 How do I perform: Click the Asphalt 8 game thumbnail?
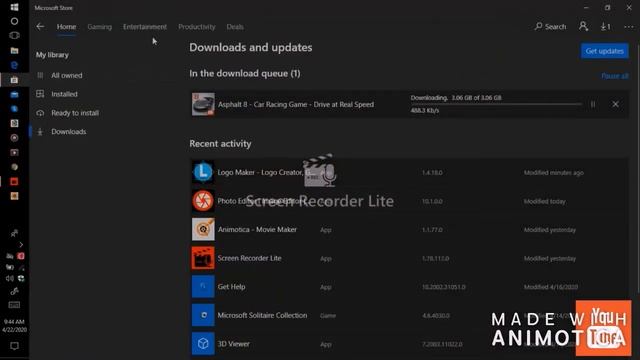[x=203, y=104]
